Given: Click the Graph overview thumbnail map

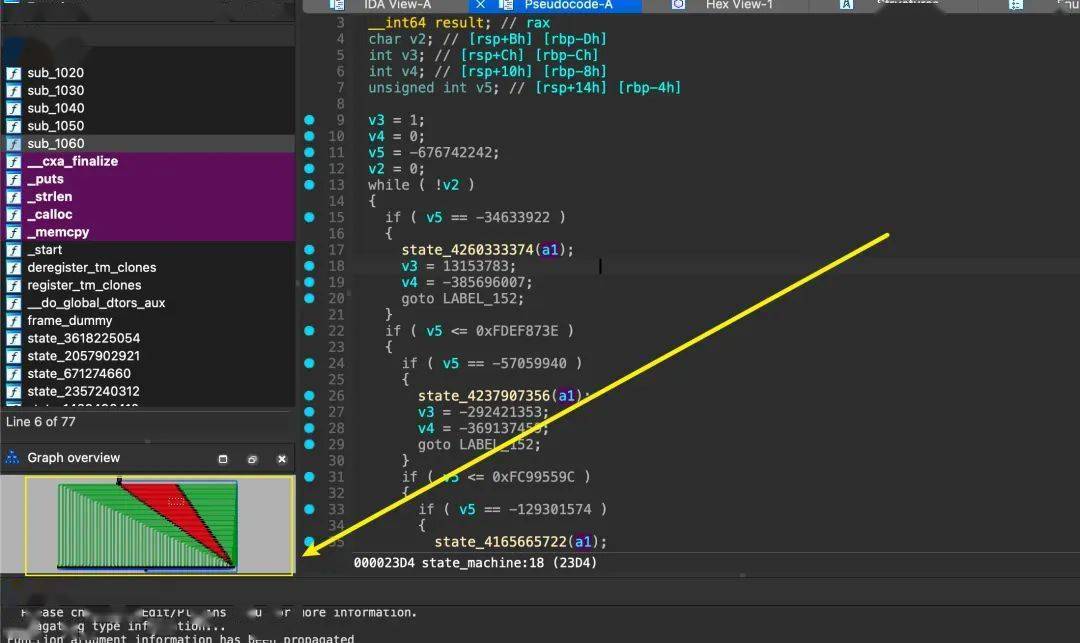Looking at the screenshot, I should (159, 525).
